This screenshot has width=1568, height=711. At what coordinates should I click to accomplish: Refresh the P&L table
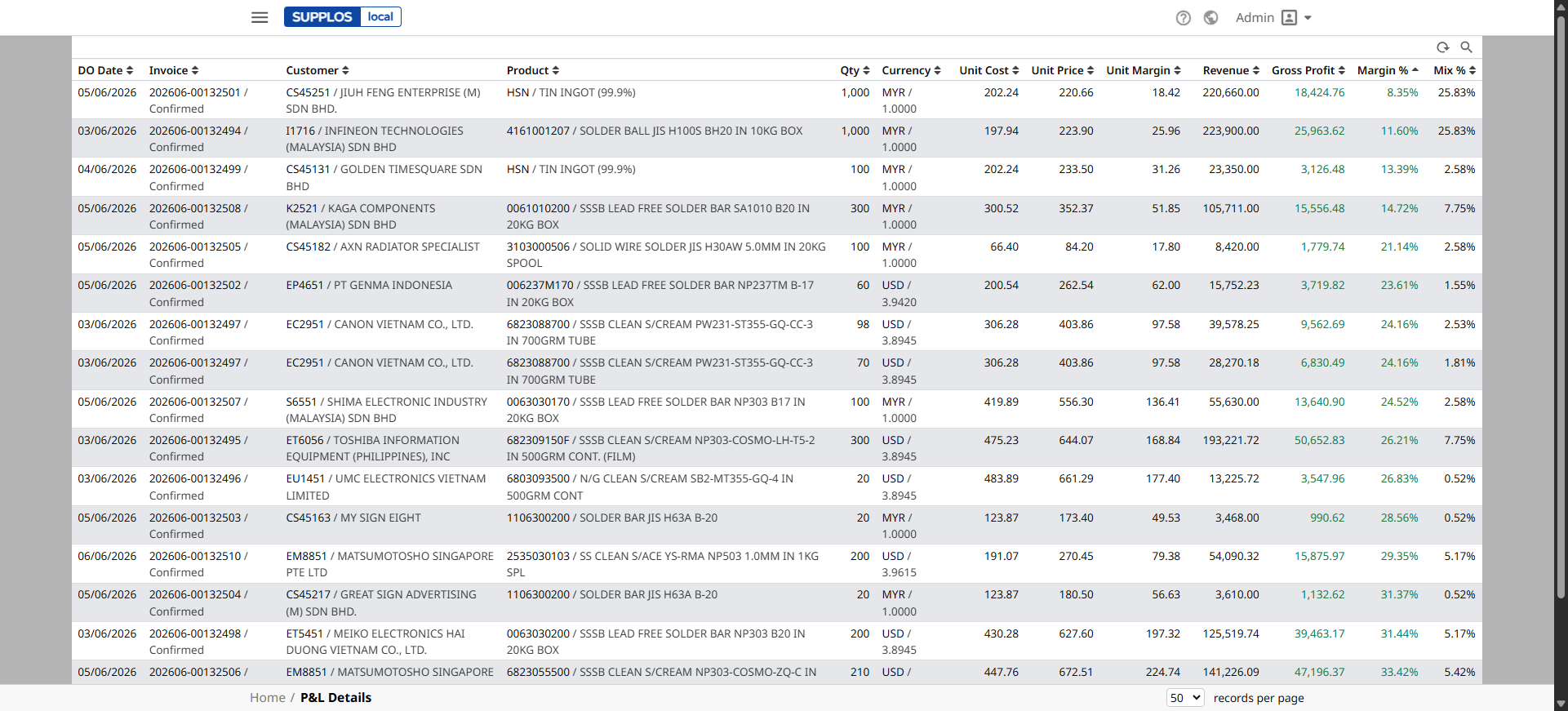point(1443,47)
